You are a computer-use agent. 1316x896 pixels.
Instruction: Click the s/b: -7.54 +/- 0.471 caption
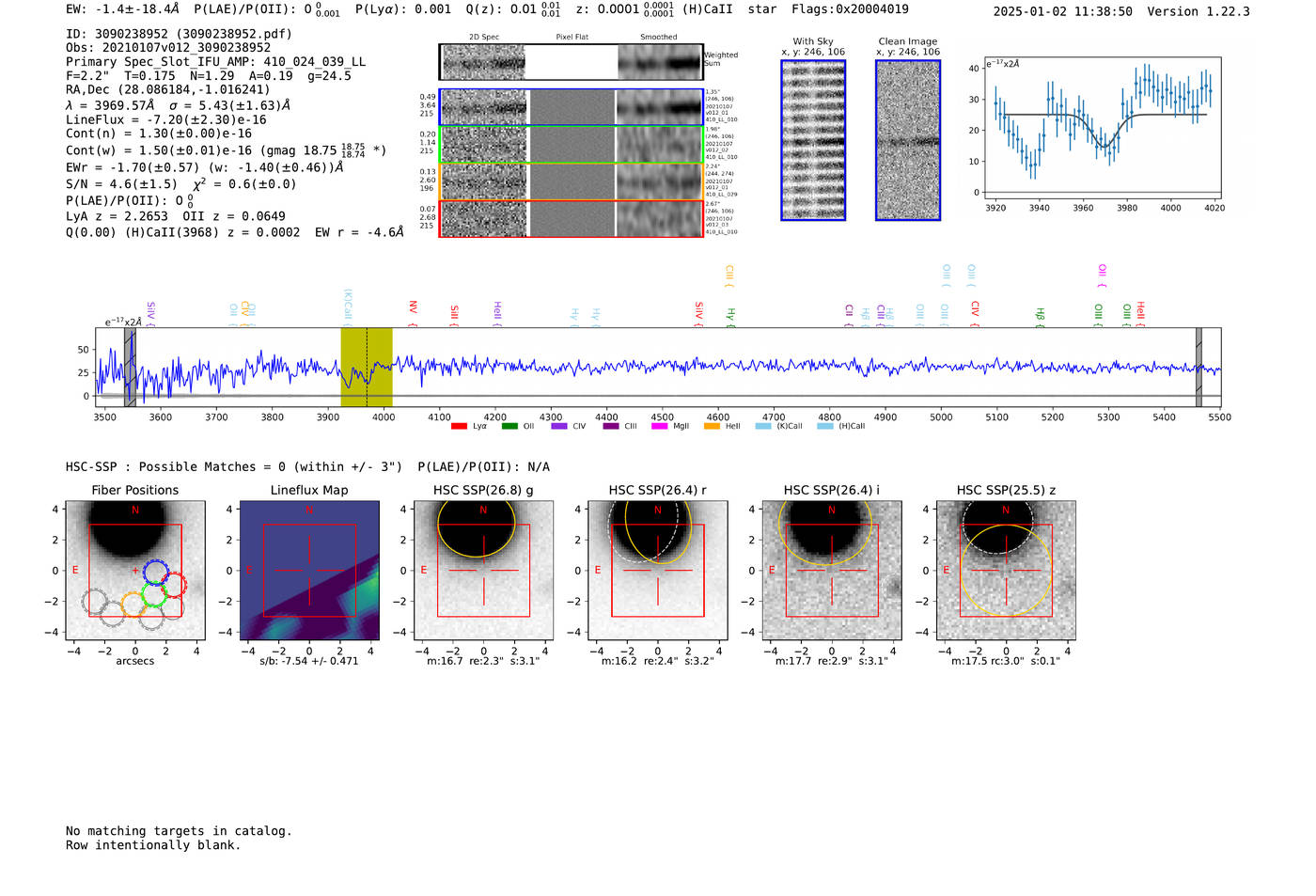[309, 661]
